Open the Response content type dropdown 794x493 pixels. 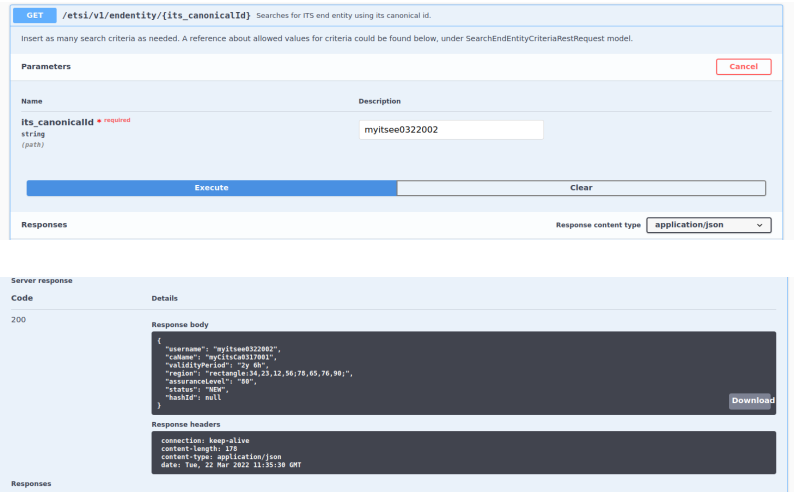pos(709,225)
